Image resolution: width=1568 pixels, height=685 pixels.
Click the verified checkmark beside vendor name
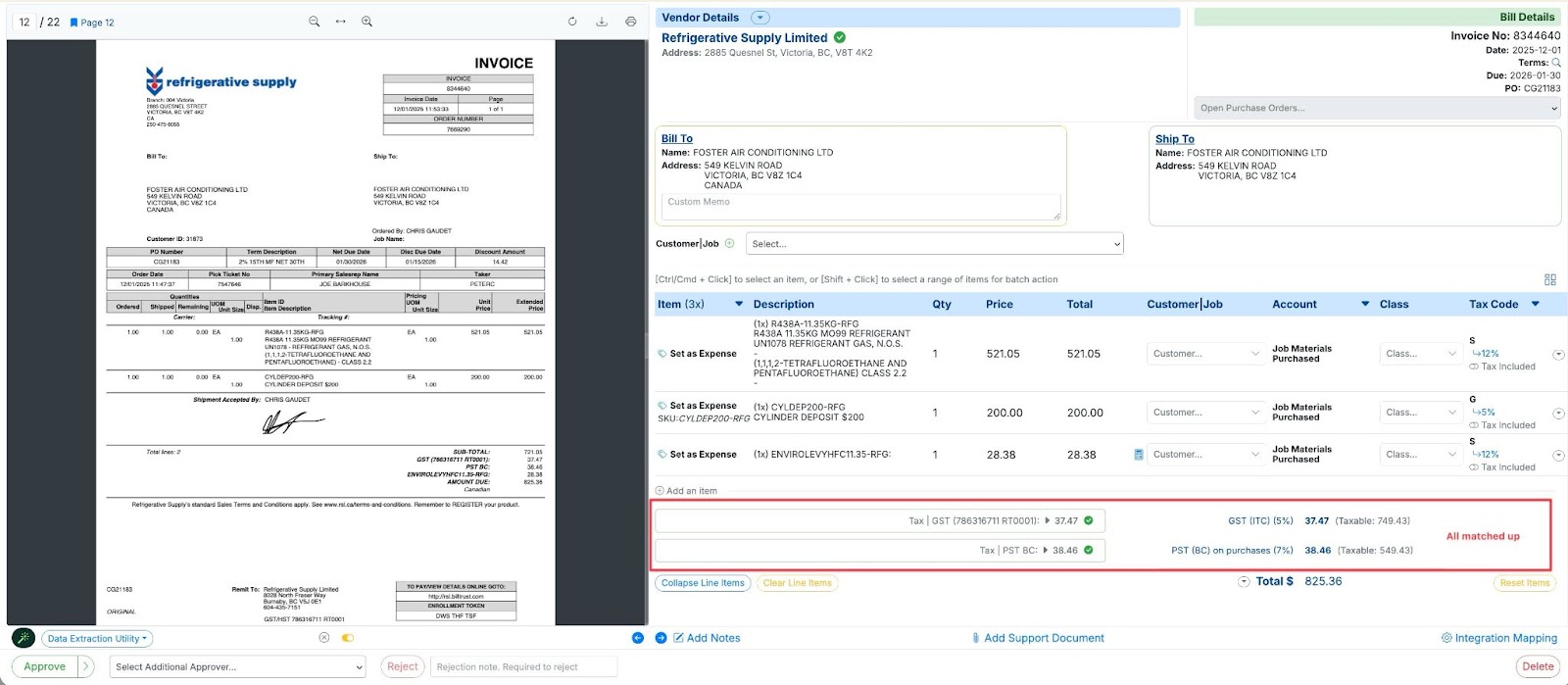pos(840,37)
